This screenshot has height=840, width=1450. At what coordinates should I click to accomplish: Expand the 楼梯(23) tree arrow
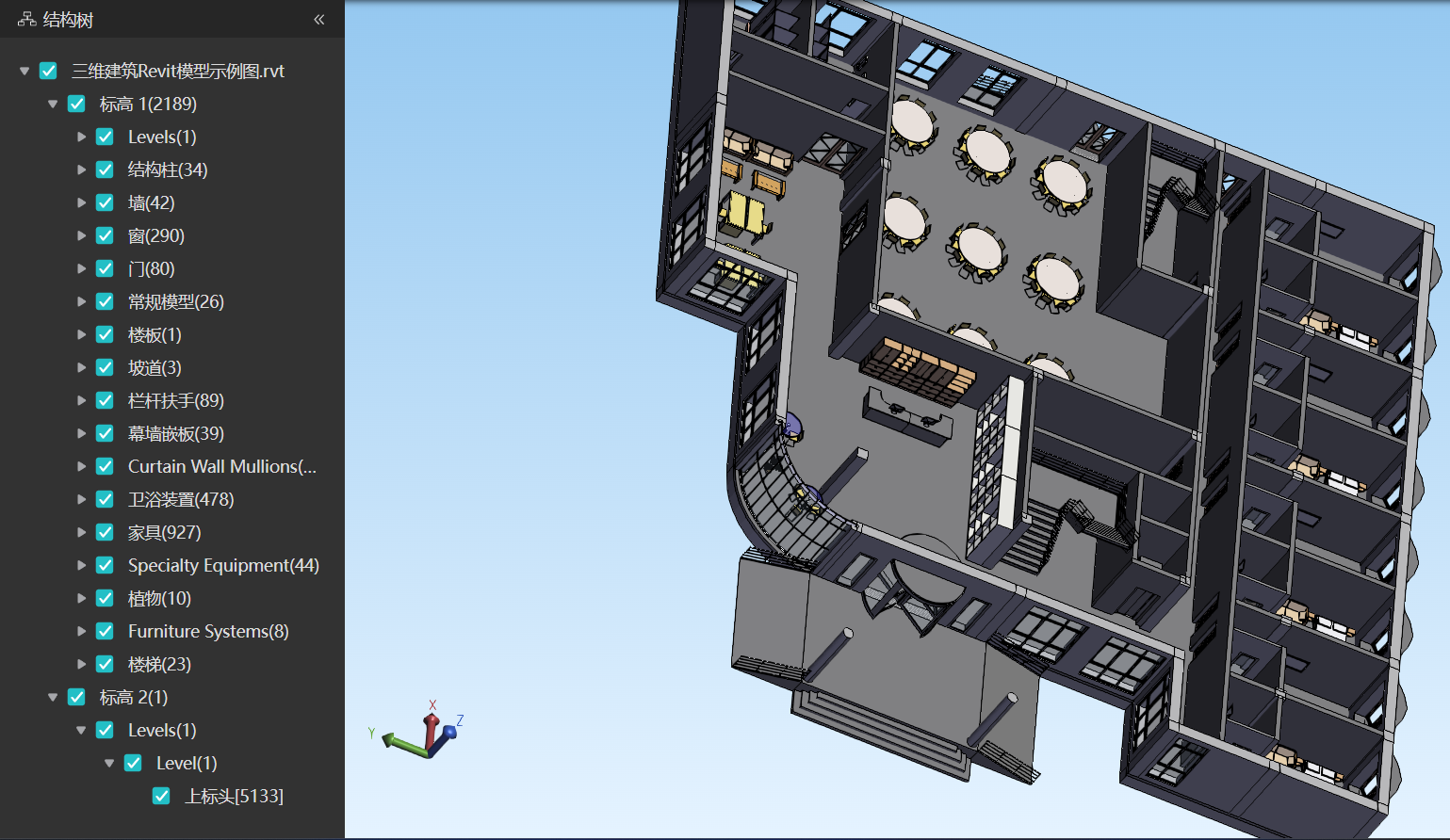tap(81, 664)
